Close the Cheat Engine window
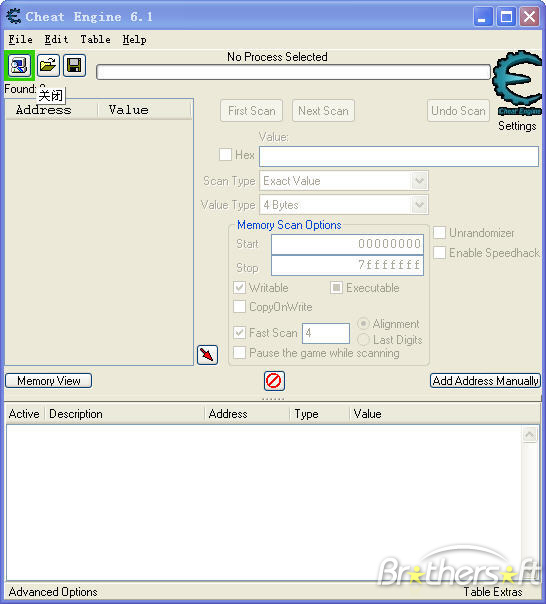This screenshot has height=604, width=546. 529,17
